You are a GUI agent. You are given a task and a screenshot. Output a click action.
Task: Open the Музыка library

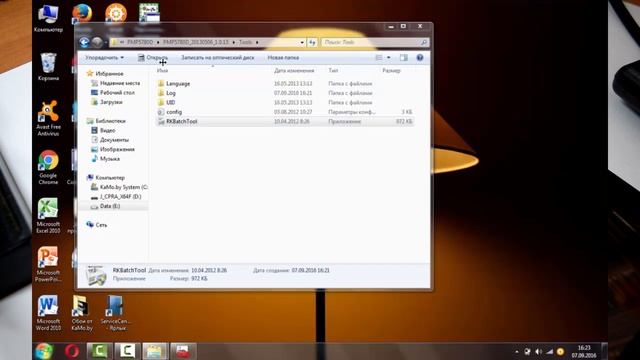(110, 159)
